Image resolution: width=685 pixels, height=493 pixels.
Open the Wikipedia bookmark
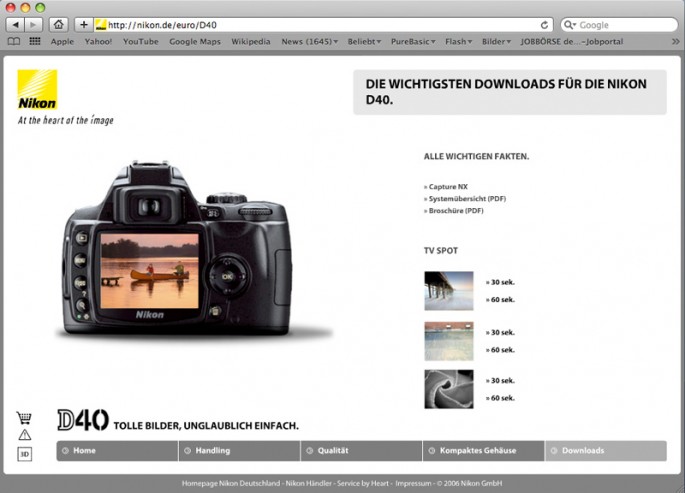251,41
